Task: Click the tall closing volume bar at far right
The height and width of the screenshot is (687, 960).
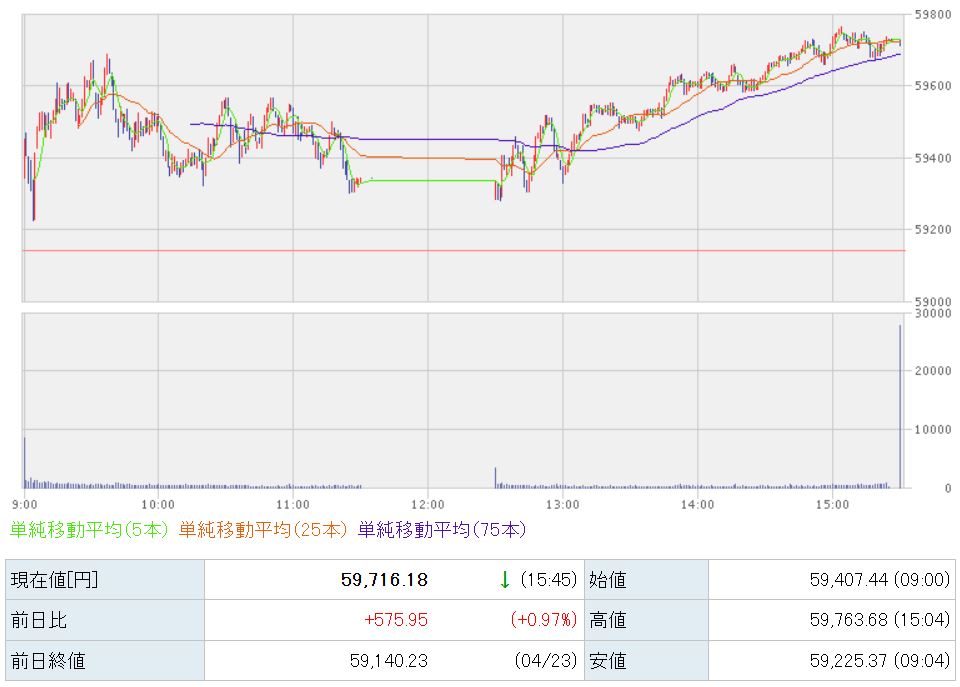Action: coord(900,405)
